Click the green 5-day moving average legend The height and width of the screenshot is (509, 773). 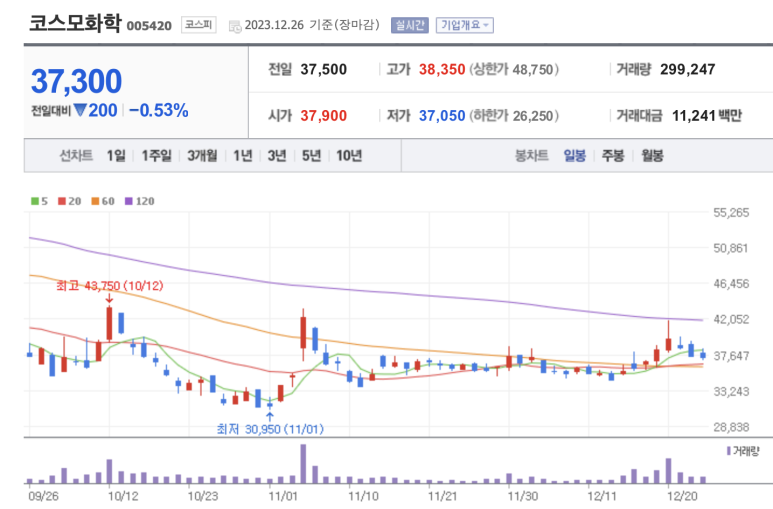[x=39, y=201]
